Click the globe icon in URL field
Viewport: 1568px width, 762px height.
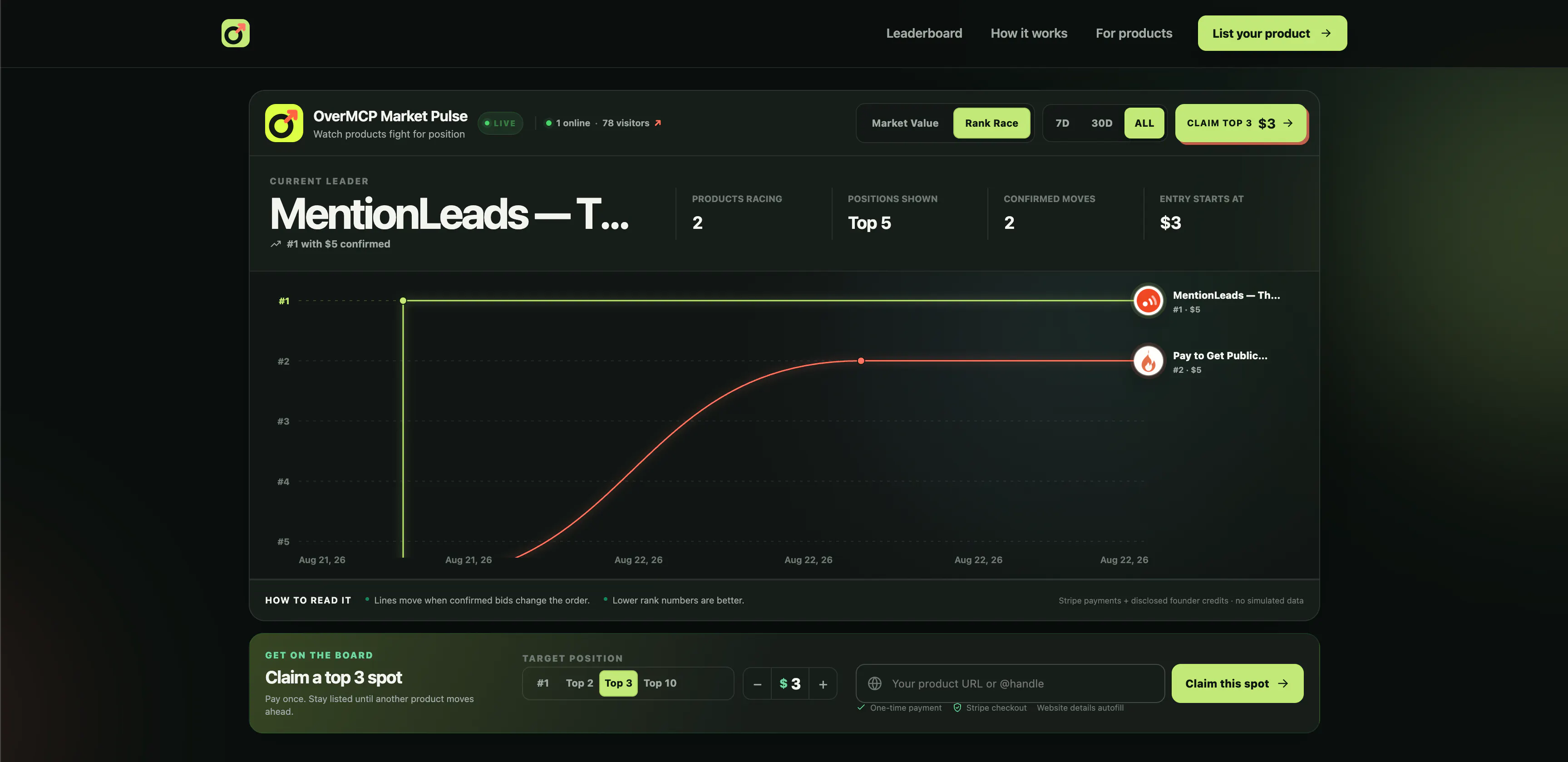(x=874, y=683)
